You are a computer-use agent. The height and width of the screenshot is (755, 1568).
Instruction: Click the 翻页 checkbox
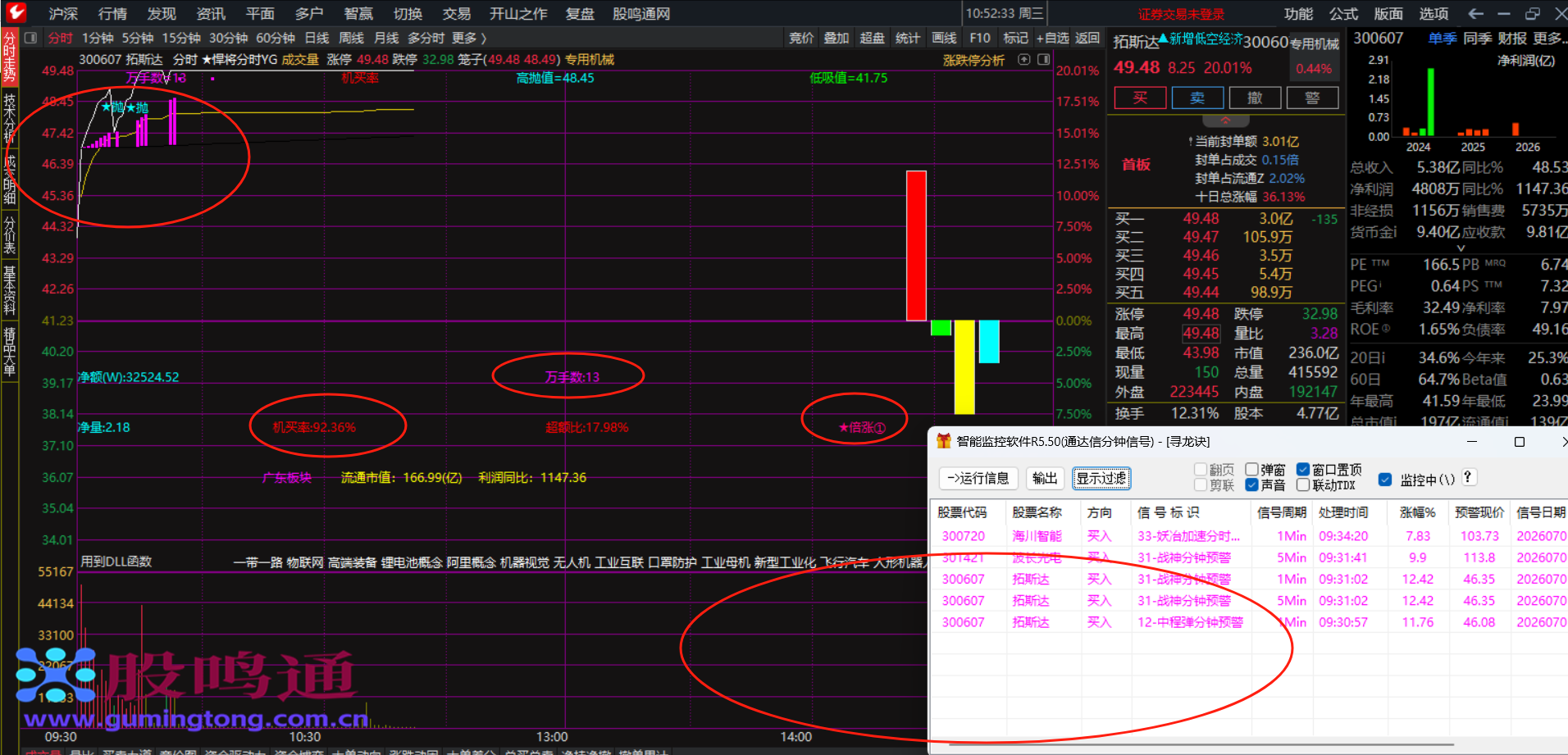click(1201, 469)
